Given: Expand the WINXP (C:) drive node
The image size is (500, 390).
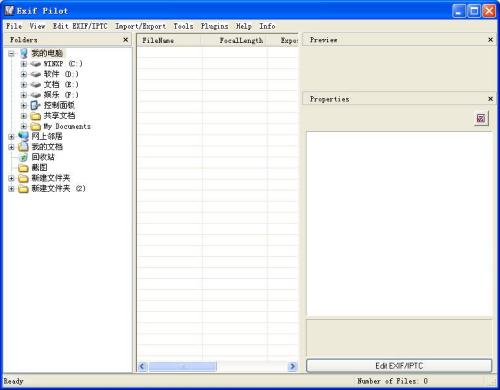Looking at the screenshot, I should pyautogui.click(x=24, y=64).
